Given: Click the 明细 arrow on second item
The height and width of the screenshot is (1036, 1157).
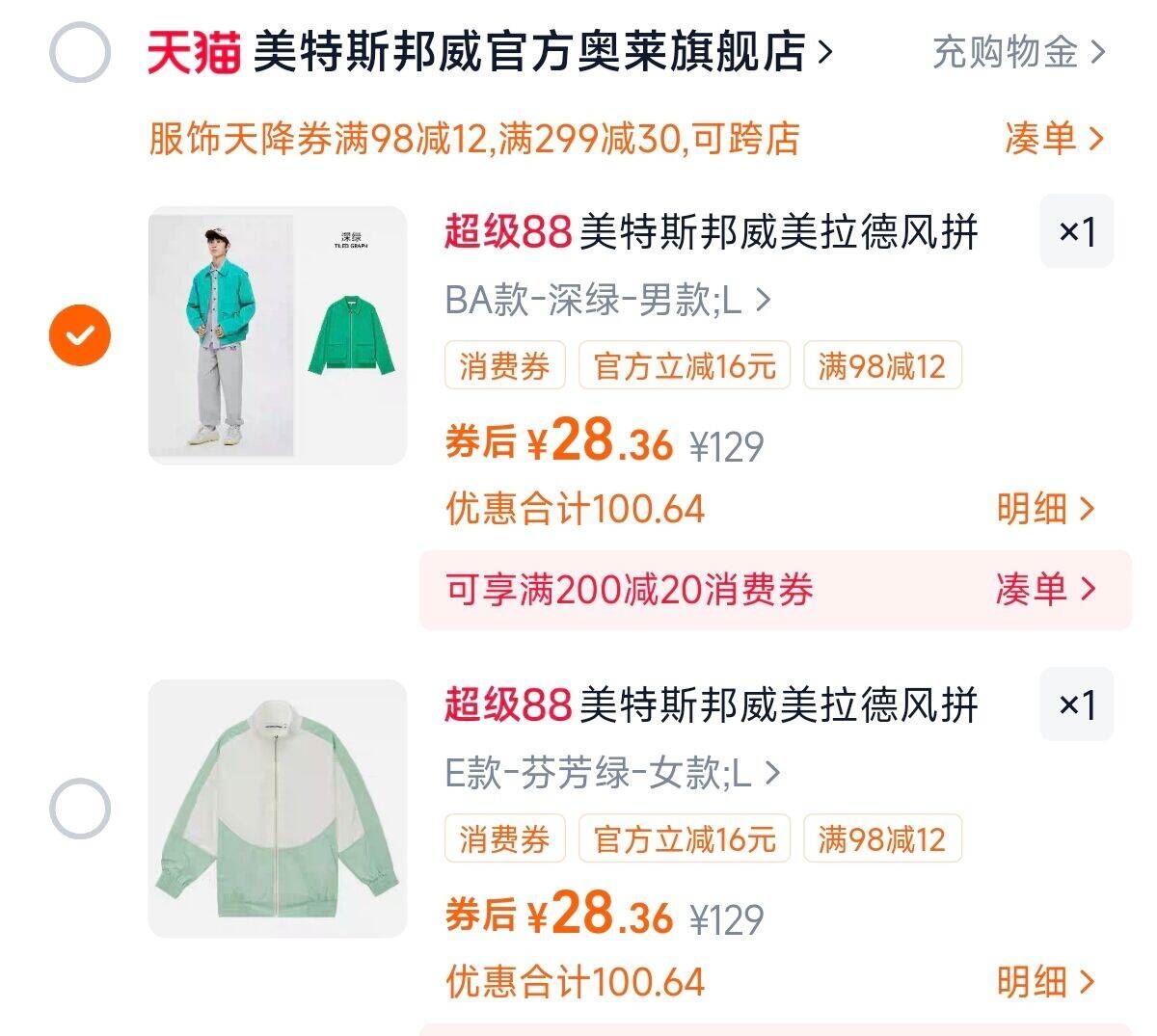Looking at the screenshot, I should [1048, 983].
